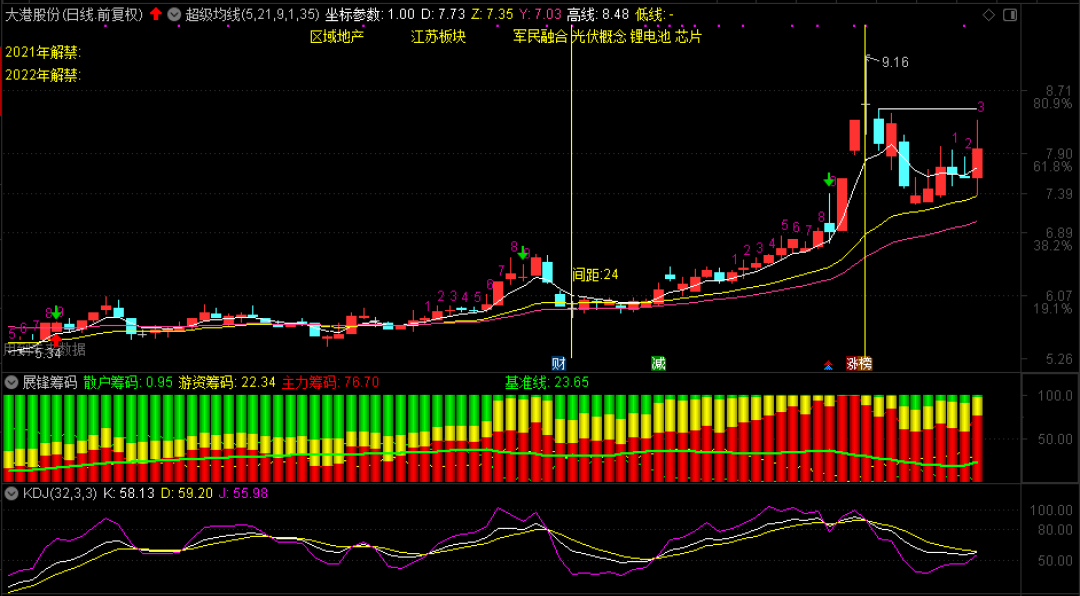Click the 间距:24 label

[596, 275]
